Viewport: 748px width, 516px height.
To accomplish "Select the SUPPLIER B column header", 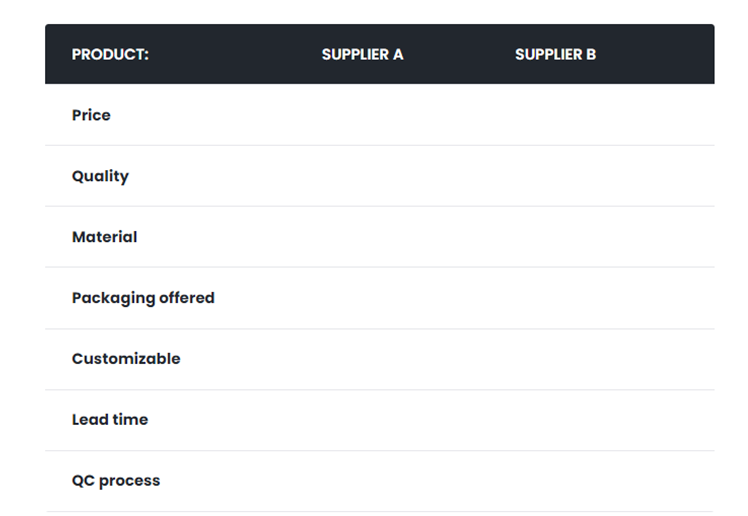I will 555,54.
